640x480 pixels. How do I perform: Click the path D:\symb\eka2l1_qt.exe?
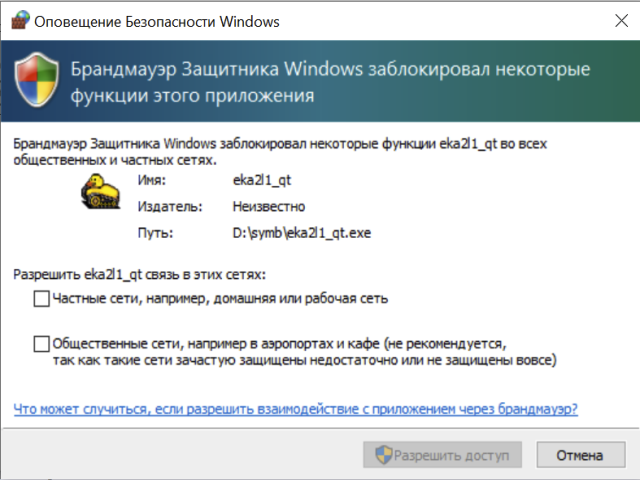302,233
